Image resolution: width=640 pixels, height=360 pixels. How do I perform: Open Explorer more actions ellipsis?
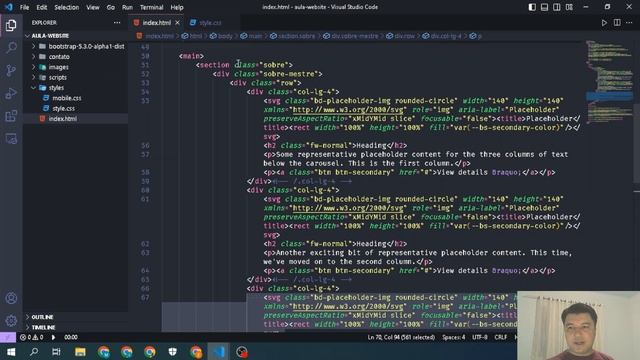tap(117, 23)
